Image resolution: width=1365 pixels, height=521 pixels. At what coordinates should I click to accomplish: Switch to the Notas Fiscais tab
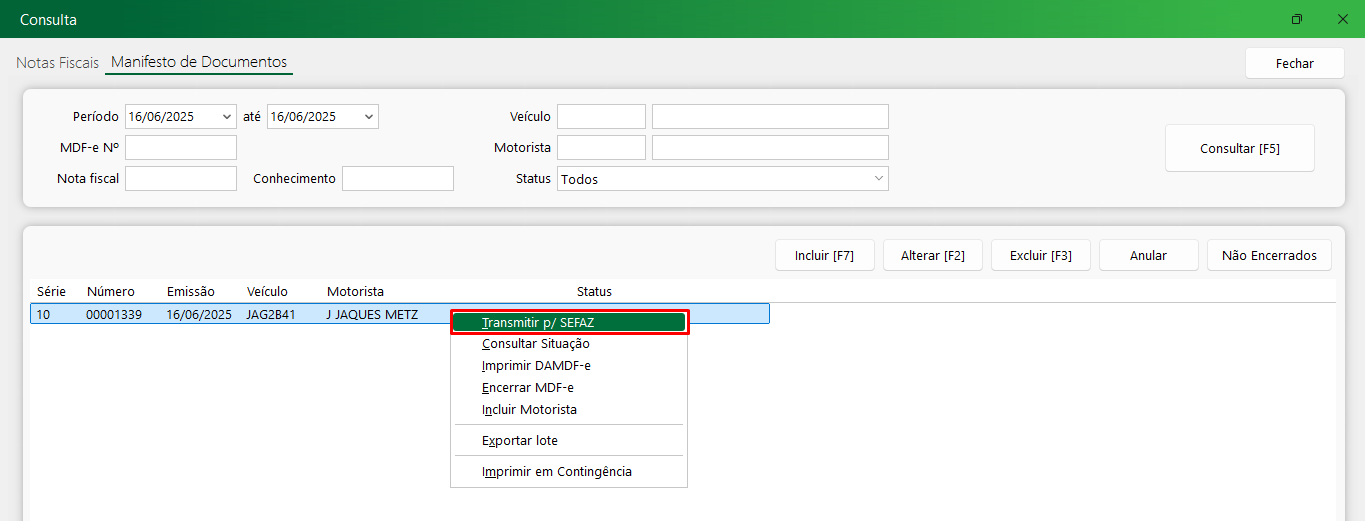[58, 62]
